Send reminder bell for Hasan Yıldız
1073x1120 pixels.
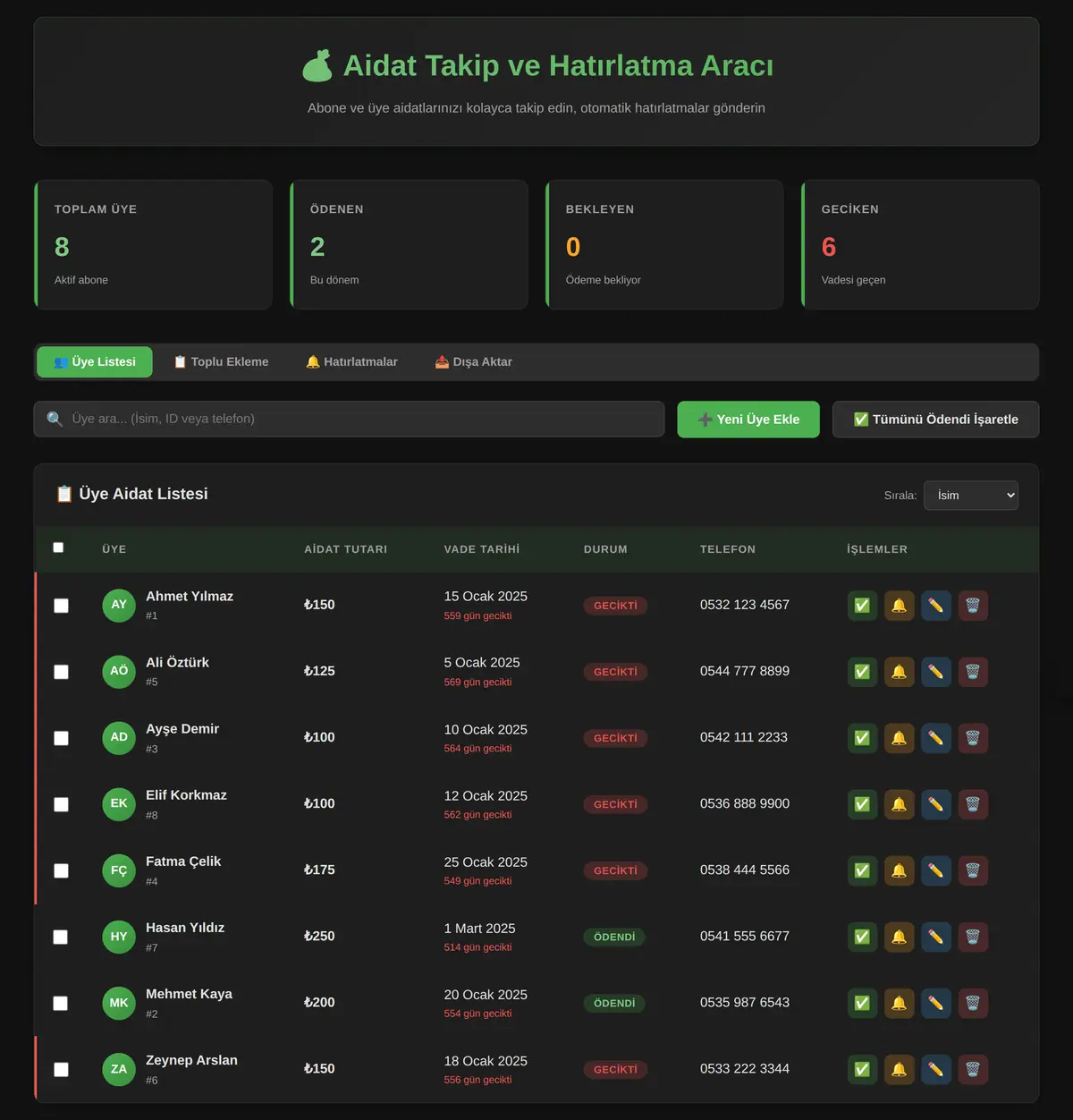click(x=899, y=937)
